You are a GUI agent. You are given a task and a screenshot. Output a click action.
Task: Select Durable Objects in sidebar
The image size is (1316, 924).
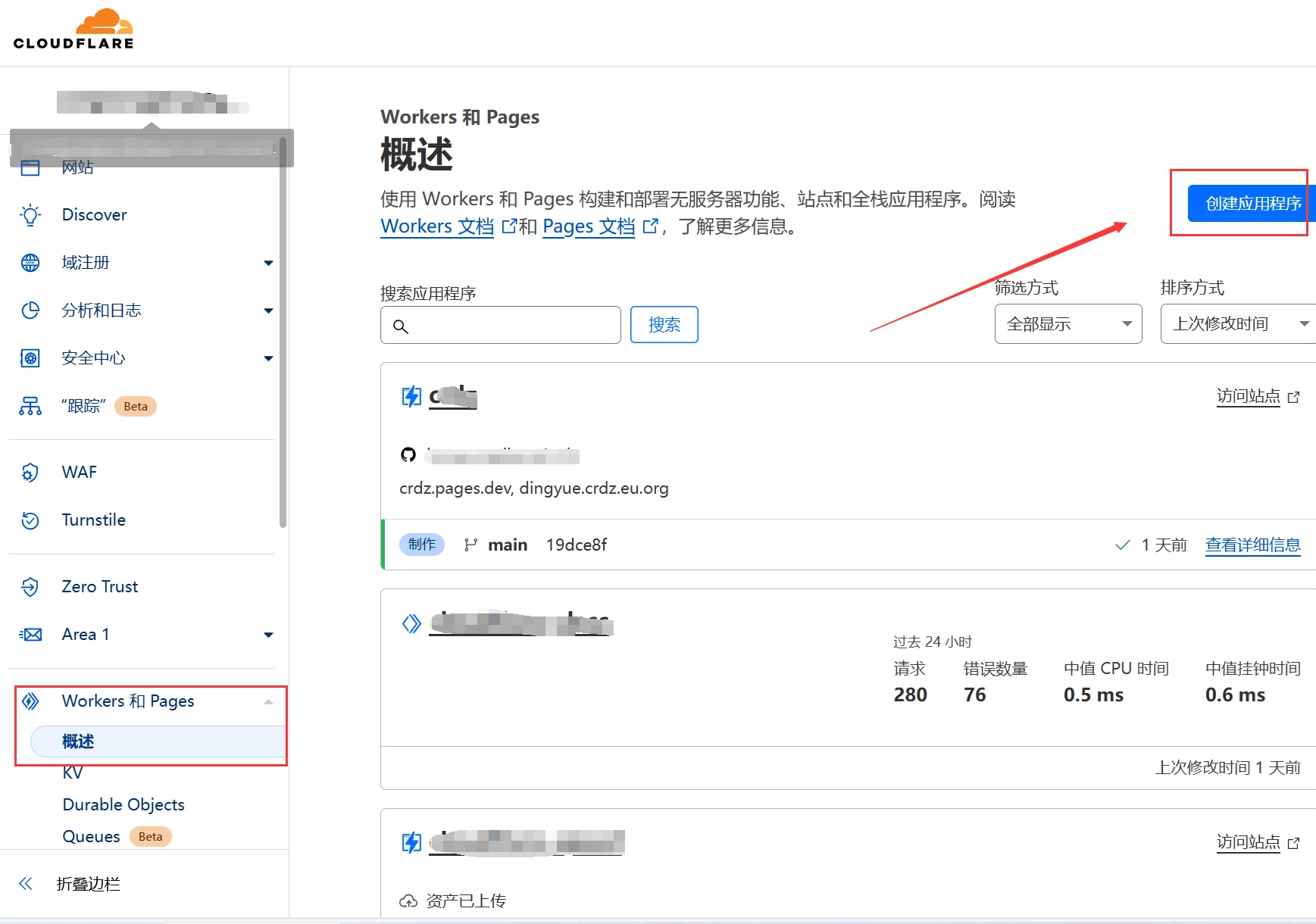pyautogui.click(x=123, y=804)
